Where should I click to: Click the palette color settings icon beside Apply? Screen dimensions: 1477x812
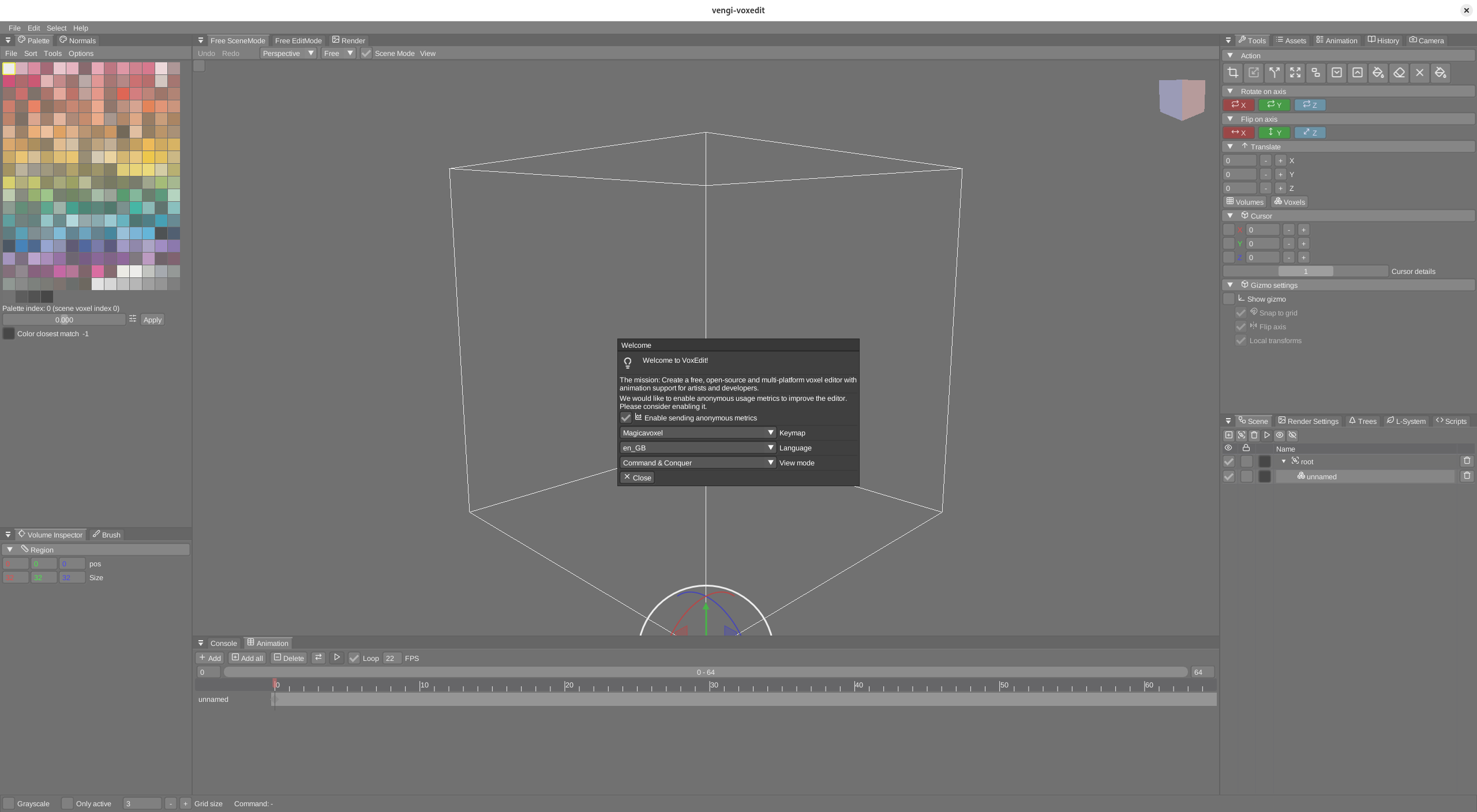pos(133,319)
